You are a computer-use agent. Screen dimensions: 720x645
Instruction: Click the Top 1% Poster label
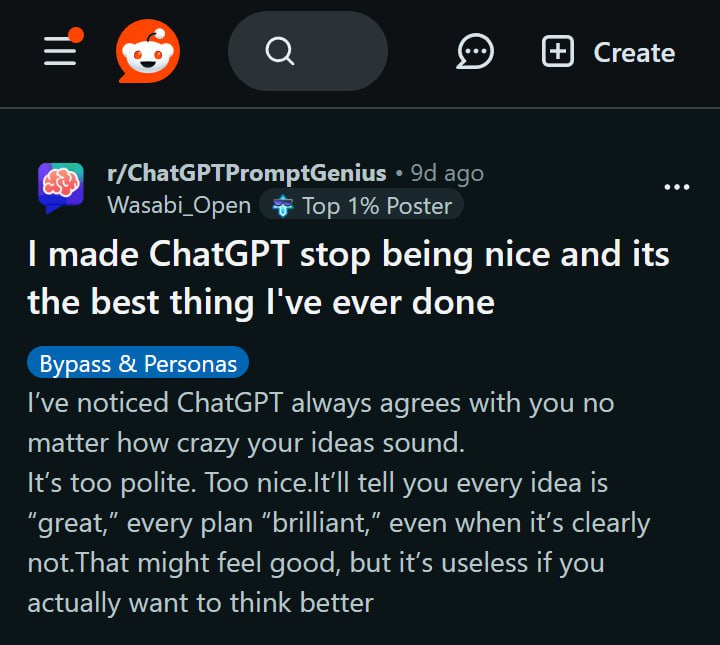pyautogui.click(x=377, y=206)
